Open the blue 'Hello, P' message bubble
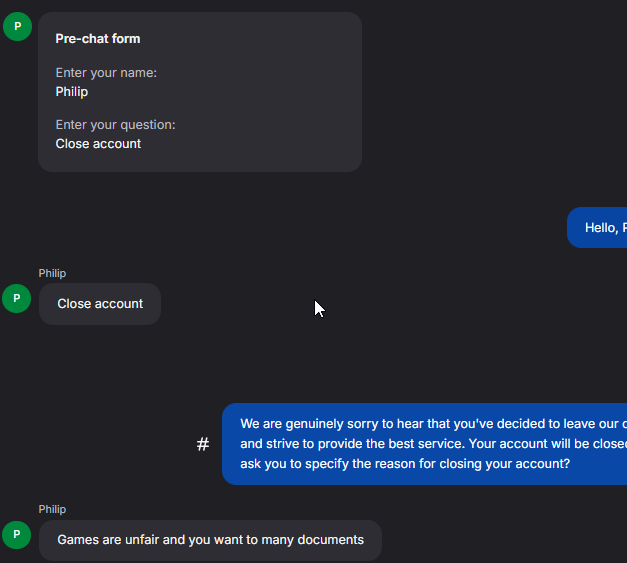The height and width of the screenshot is (563, 627). 600,228
